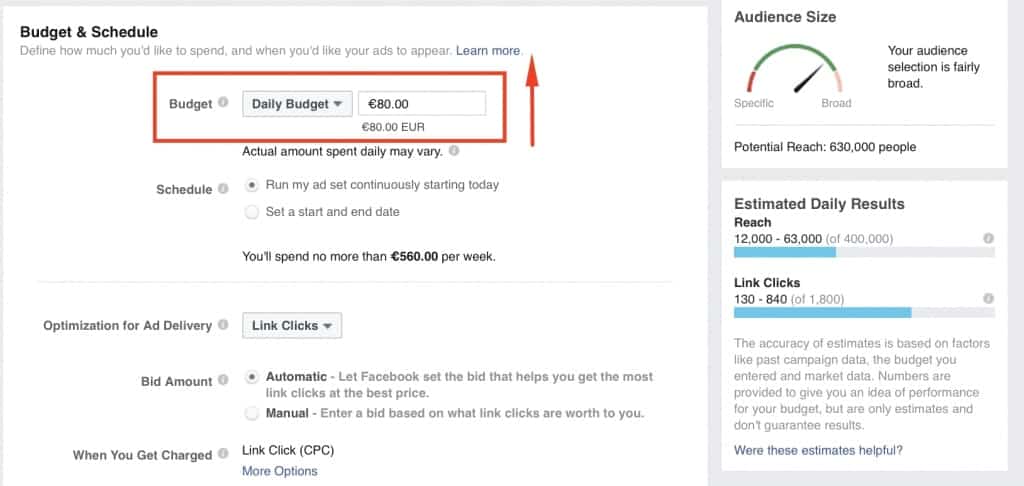Click info icon next to Optimization for Ad Delivery
Image resolution: width=1024 pixels, height=486 pixels.
[x=223, y=325]
